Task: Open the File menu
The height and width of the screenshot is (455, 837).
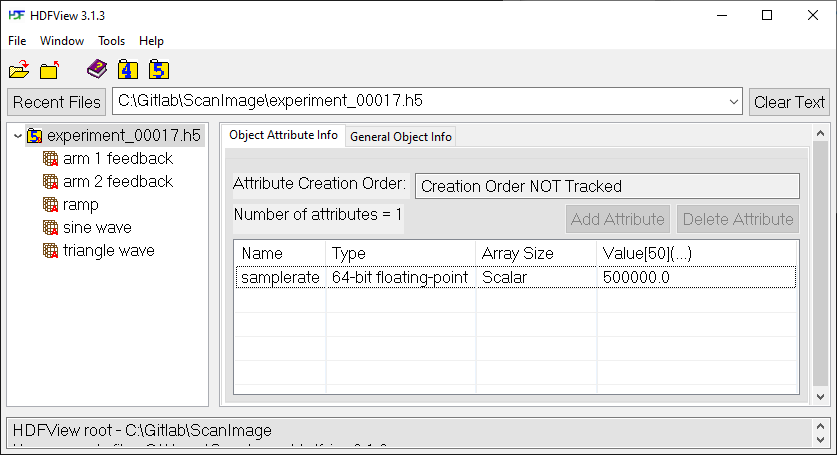Action: (x=17, y=41)
